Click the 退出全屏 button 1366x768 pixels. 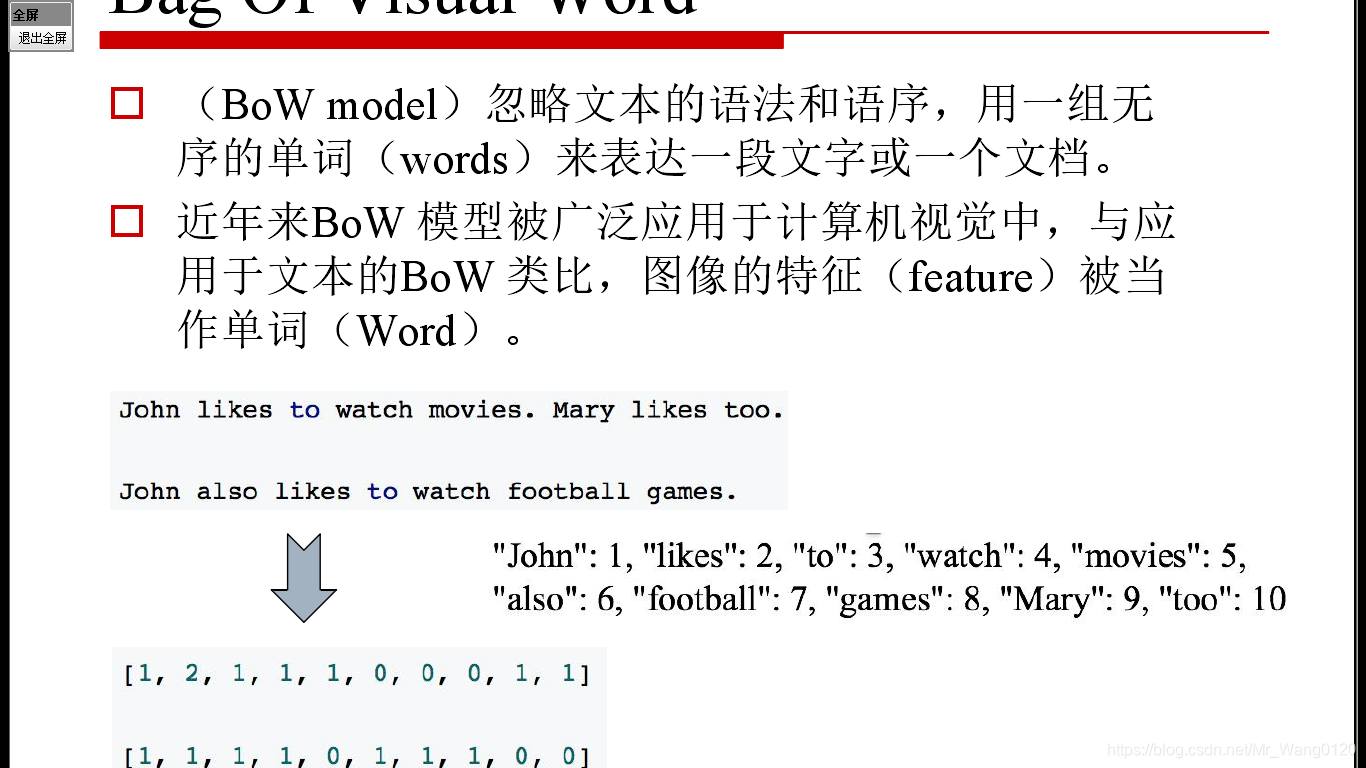[42, 38]
